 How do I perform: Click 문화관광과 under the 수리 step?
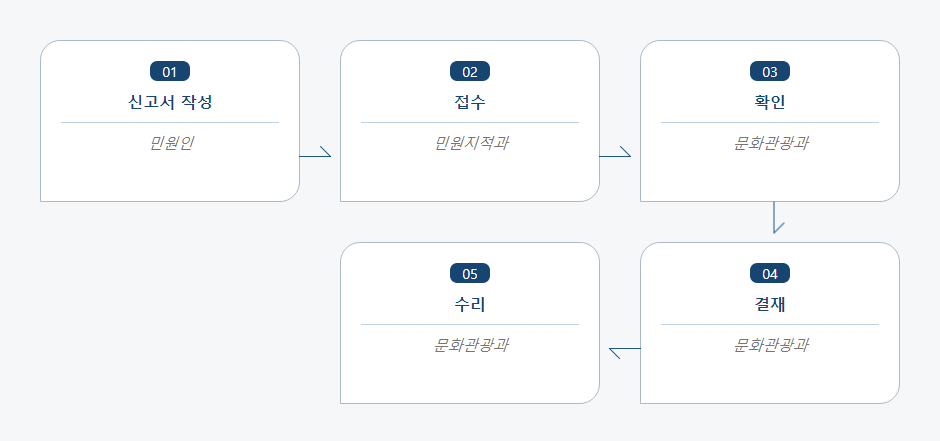tap(471, 345)
